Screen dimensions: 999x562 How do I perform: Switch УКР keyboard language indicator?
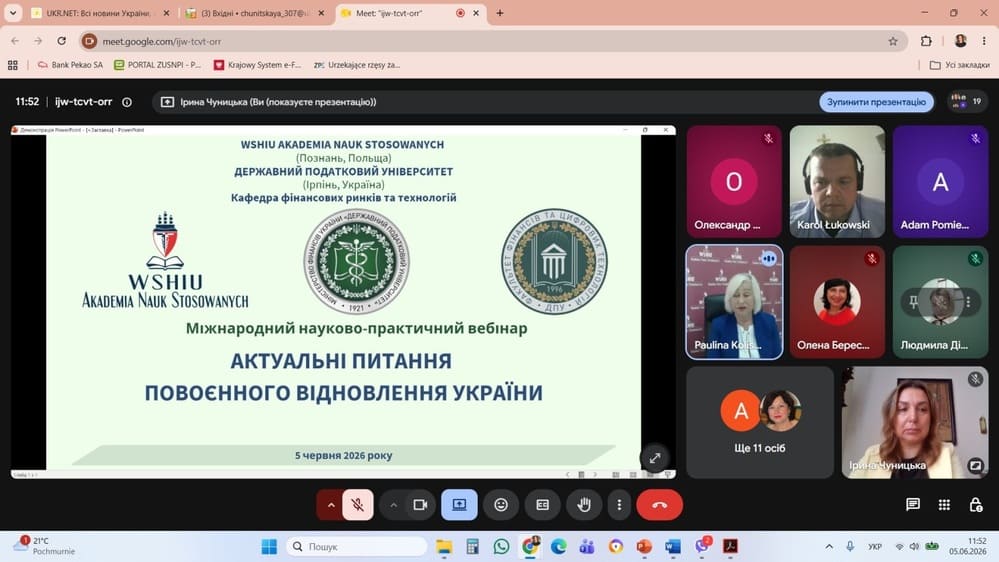tap(875, 546)
